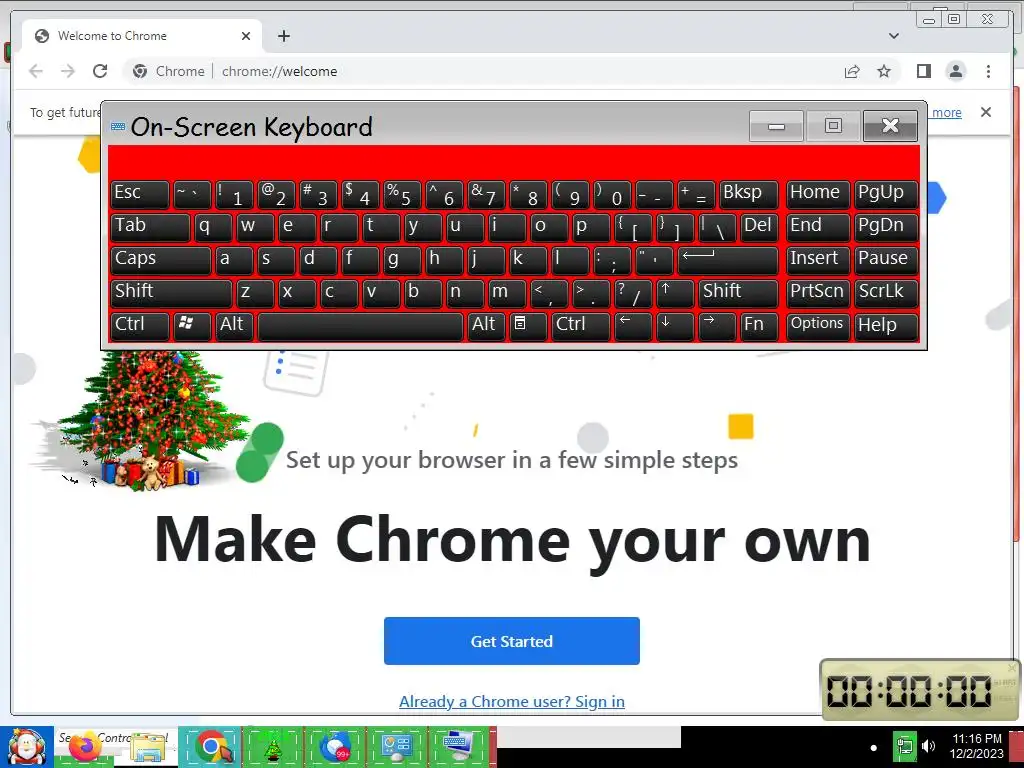The width and height of the screenshot is (1024, 768).
Task: Toggle Chrome's side panel icon
Action: (923, 71)
